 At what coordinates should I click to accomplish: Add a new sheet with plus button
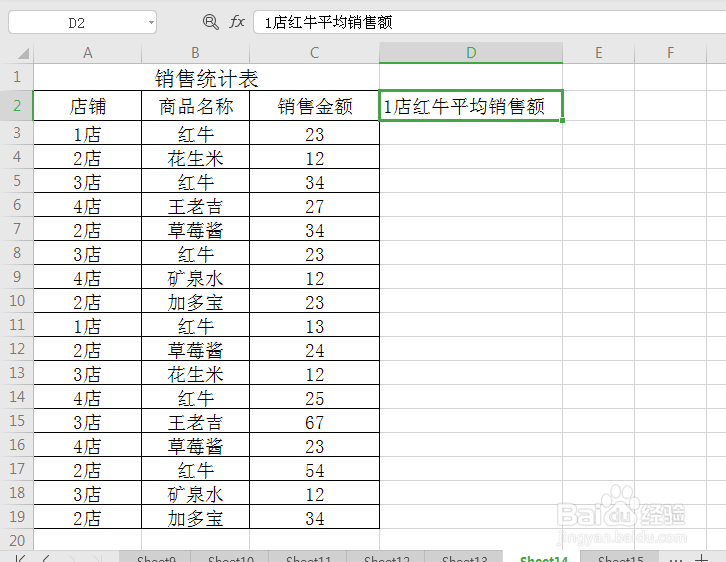click(x=701, y=558)
